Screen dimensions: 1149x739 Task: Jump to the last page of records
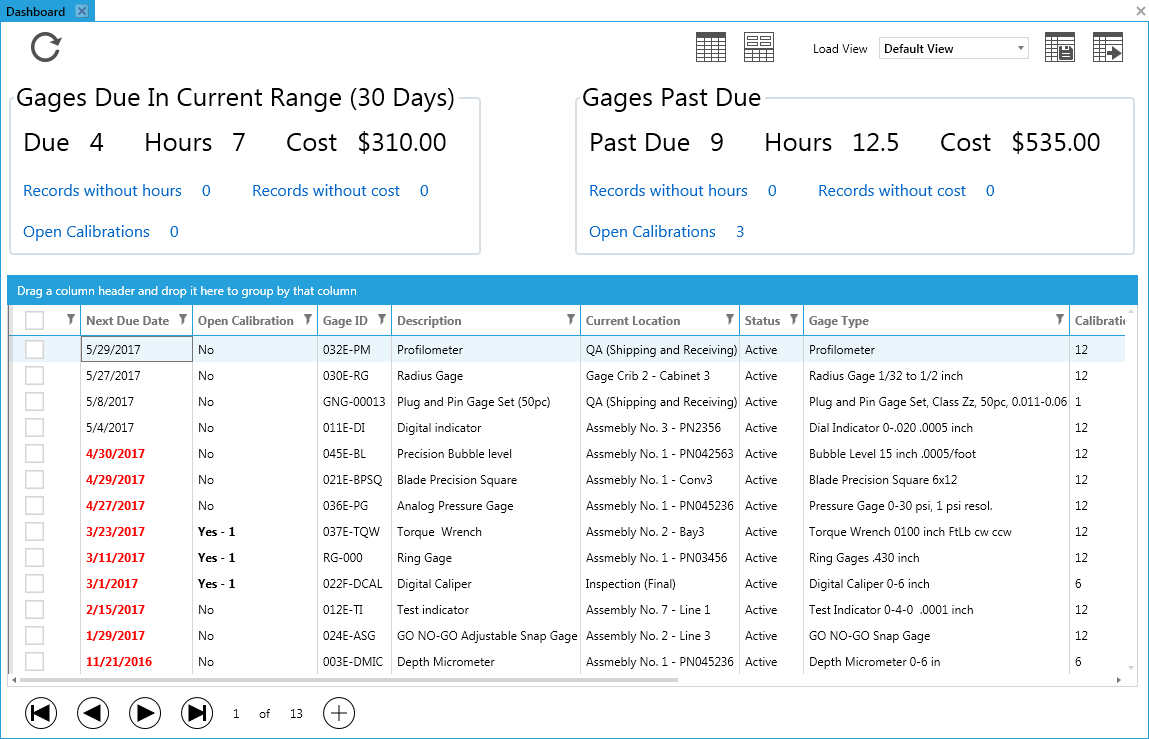pos(197,713)
